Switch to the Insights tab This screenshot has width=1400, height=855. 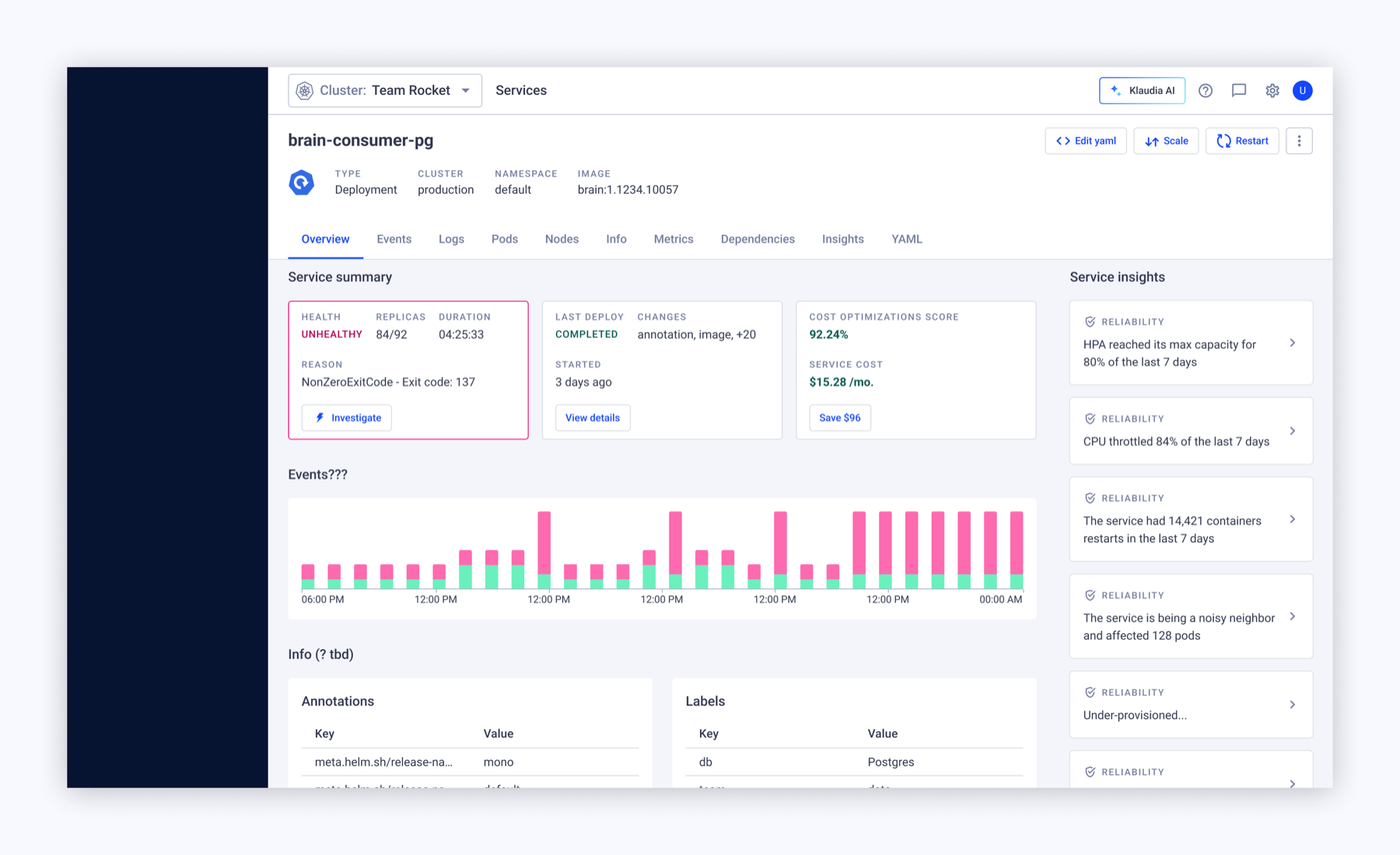(x=843, y=240)
